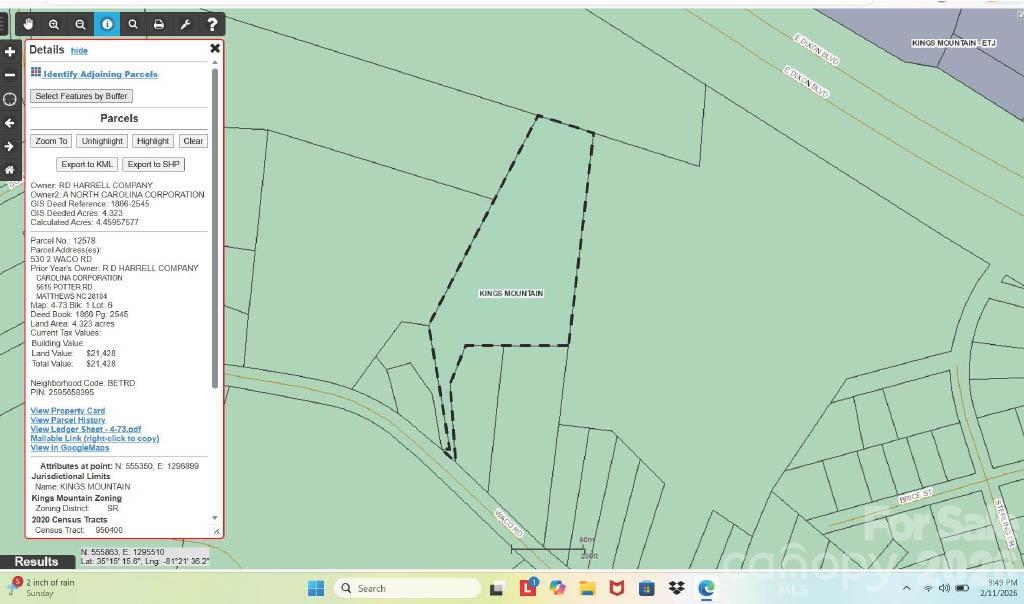This screenshot has width=1024, height=604.
Task: Open the Help question mark
Action: pyautogui.click(x=211, y=24)
